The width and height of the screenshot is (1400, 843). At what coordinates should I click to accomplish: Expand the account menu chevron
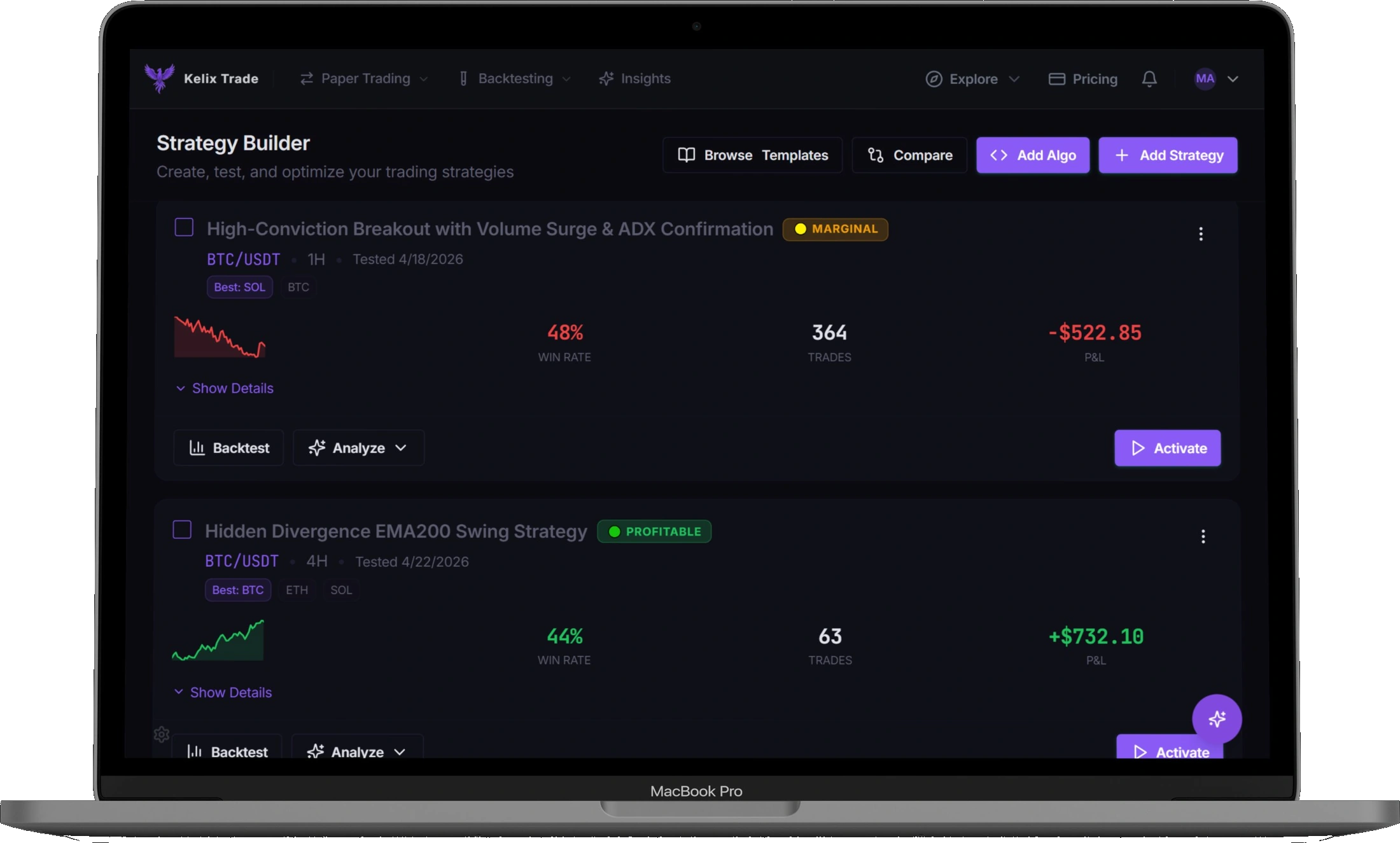[1233, 79]
